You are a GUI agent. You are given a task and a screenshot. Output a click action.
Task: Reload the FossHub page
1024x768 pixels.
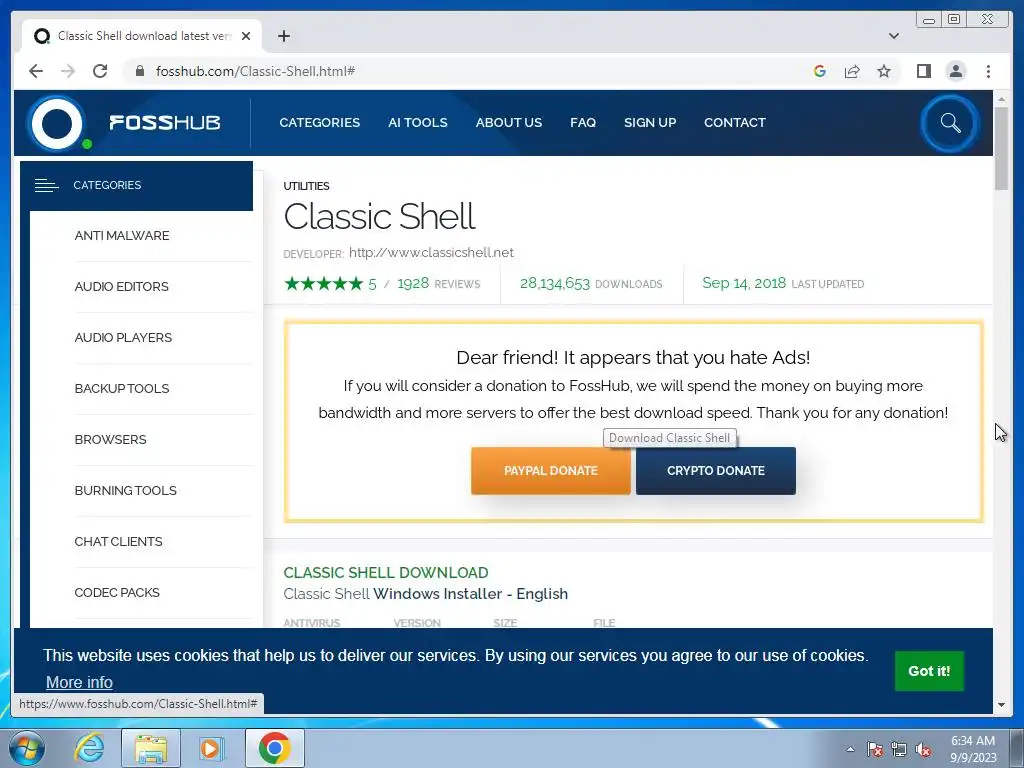click(100, 71)
